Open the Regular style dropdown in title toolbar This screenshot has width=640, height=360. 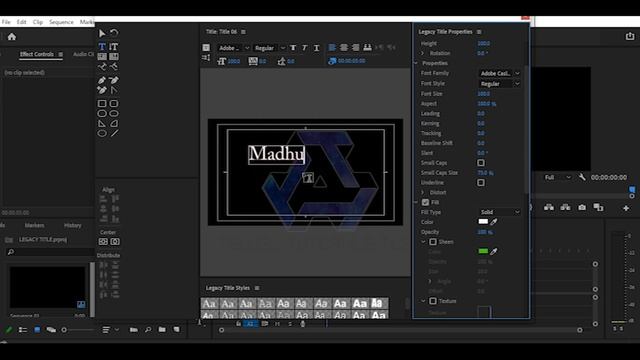[269, 48]
